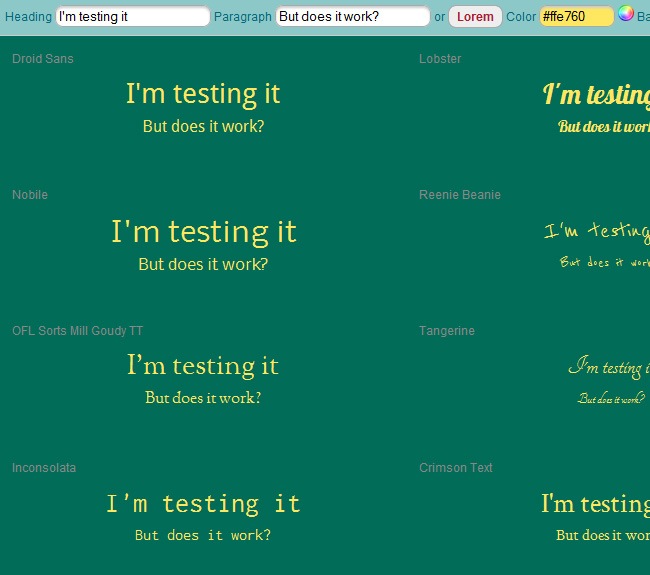
Task: Pick the OFL Sorts Mill Goudy TT label
Action: [77, 331]
